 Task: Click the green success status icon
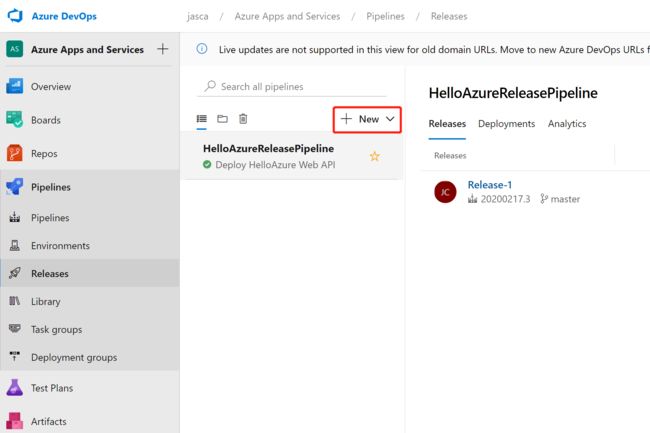click(x=207, y=164)
